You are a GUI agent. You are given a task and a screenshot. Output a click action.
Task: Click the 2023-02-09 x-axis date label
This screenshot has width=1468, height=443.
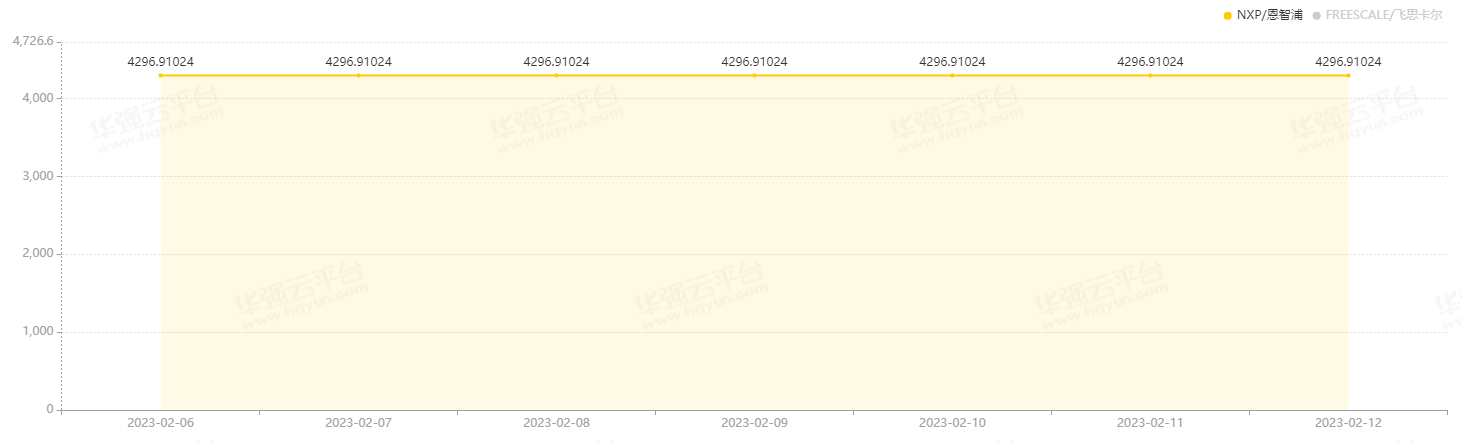point(755,423)
